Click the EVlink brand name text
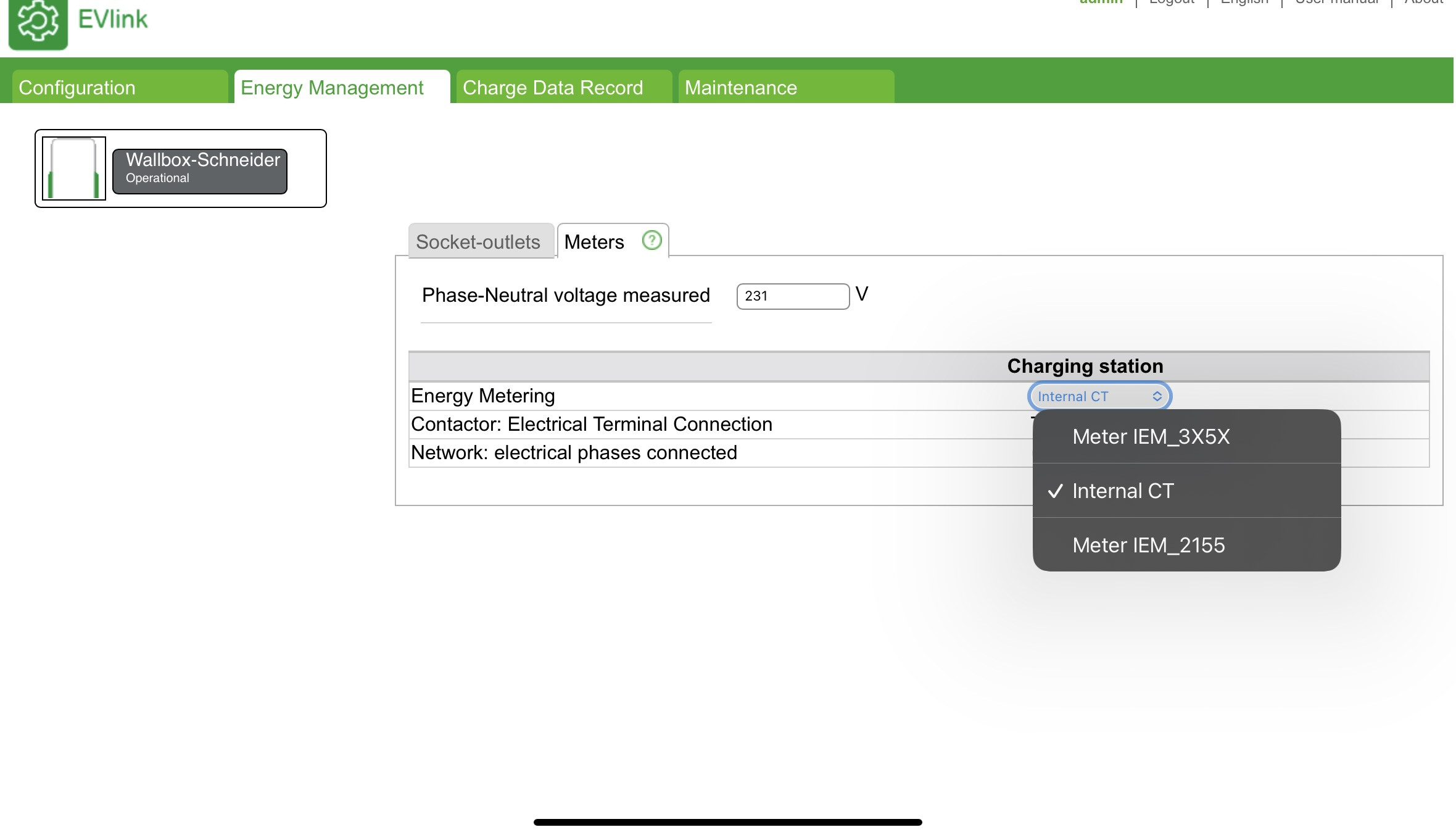This screenshot has height=835, width=1456. coord(113,20)
